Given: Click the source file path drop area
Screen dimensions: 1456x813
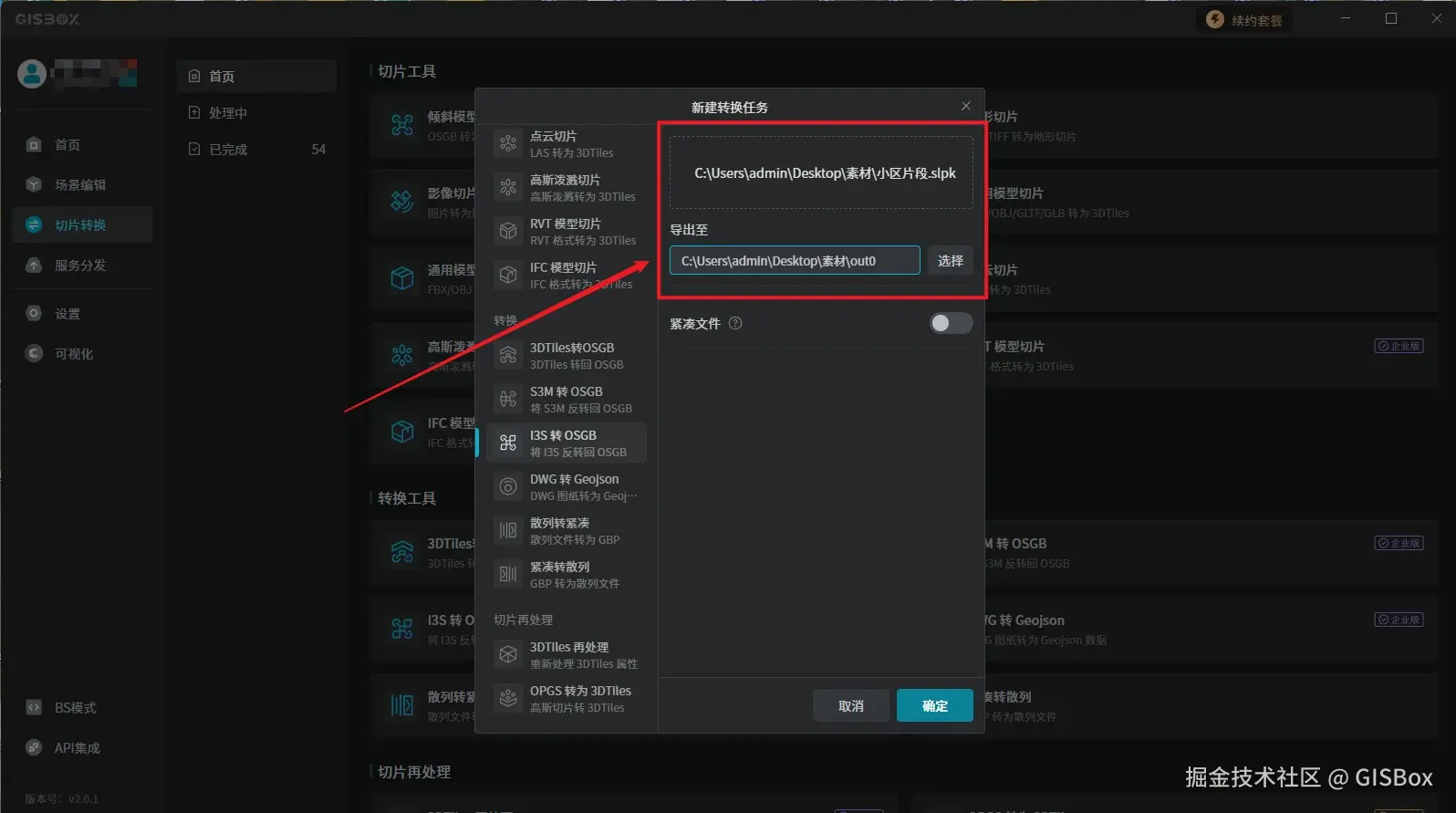Looking at the screenshot, I should tap(821, 172).
